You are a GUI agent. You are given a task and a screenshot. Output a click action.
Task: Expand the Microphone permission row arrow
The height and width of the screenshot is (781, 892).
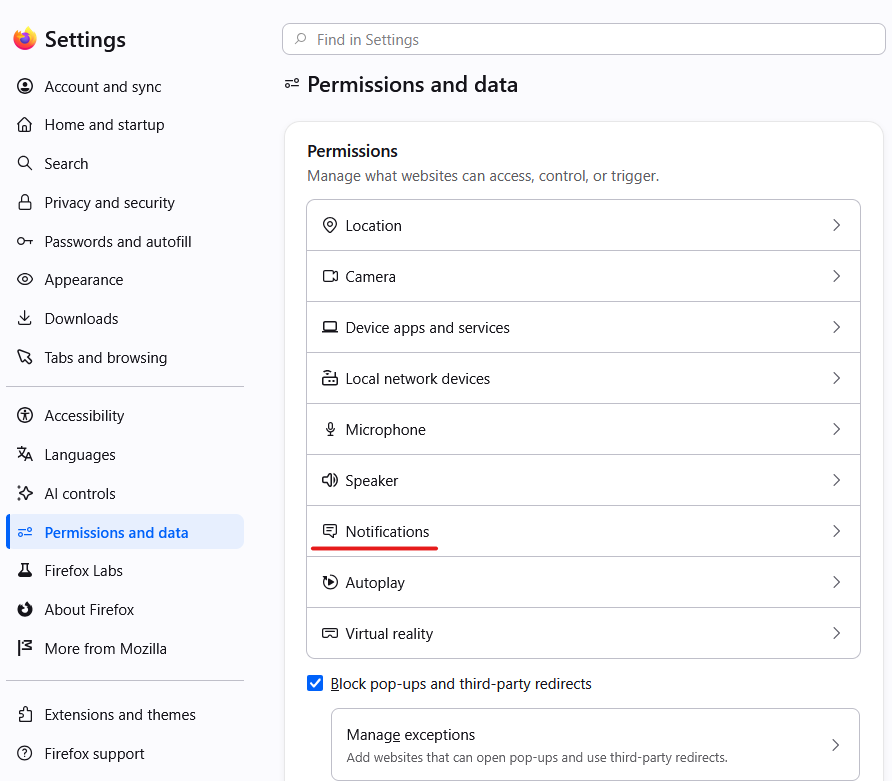pyautogui.click(x=836, y=429)
